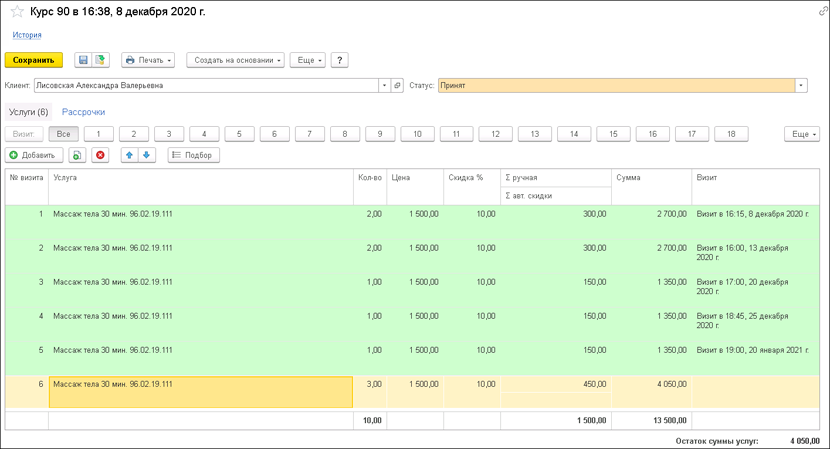
Task: Select the service cell in row 1
Action: [x=201, y=222]
